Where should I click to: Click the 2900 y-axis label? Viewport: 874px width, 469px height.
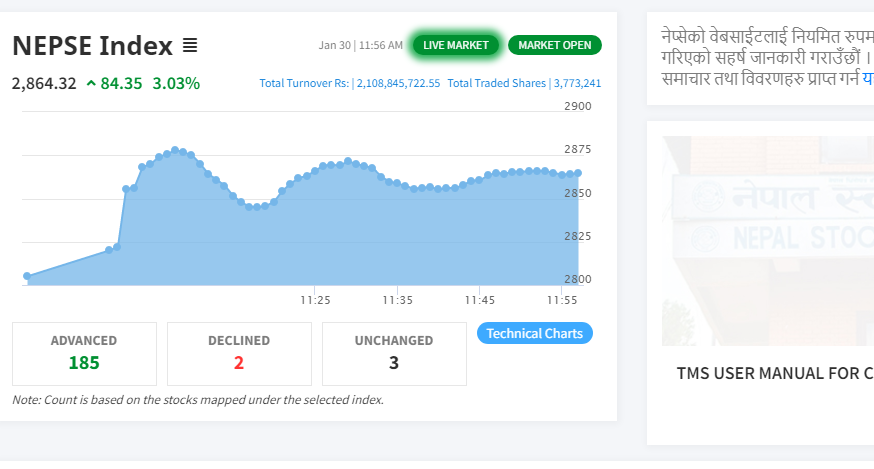click(577, 106)
